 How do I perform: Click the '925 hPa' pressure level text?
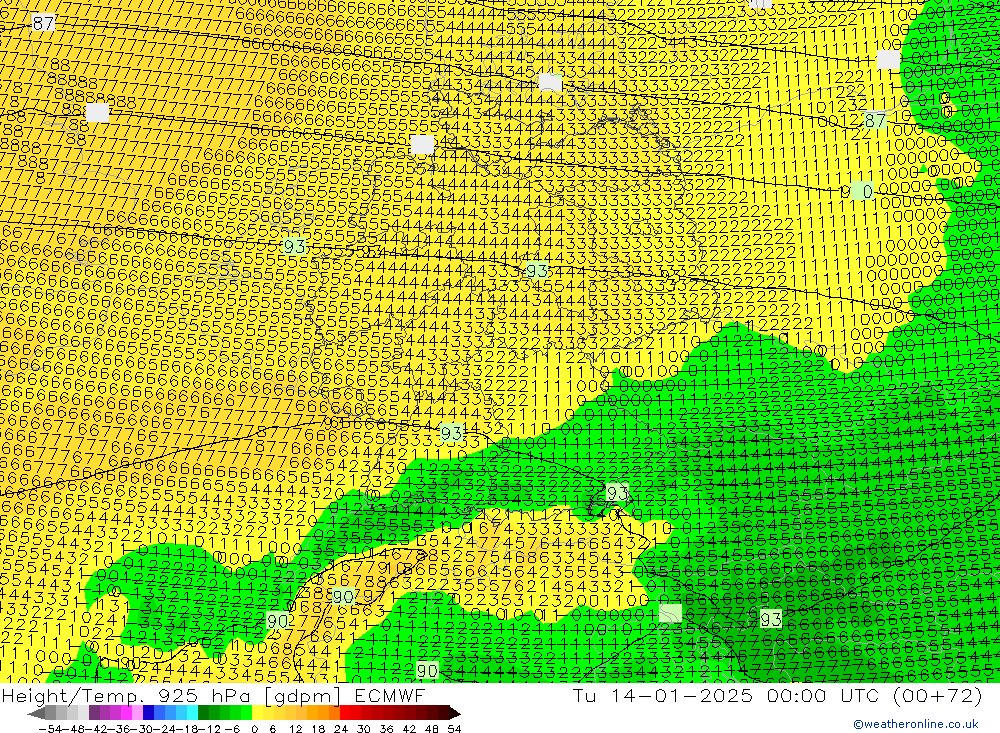(x=203, y=695)
